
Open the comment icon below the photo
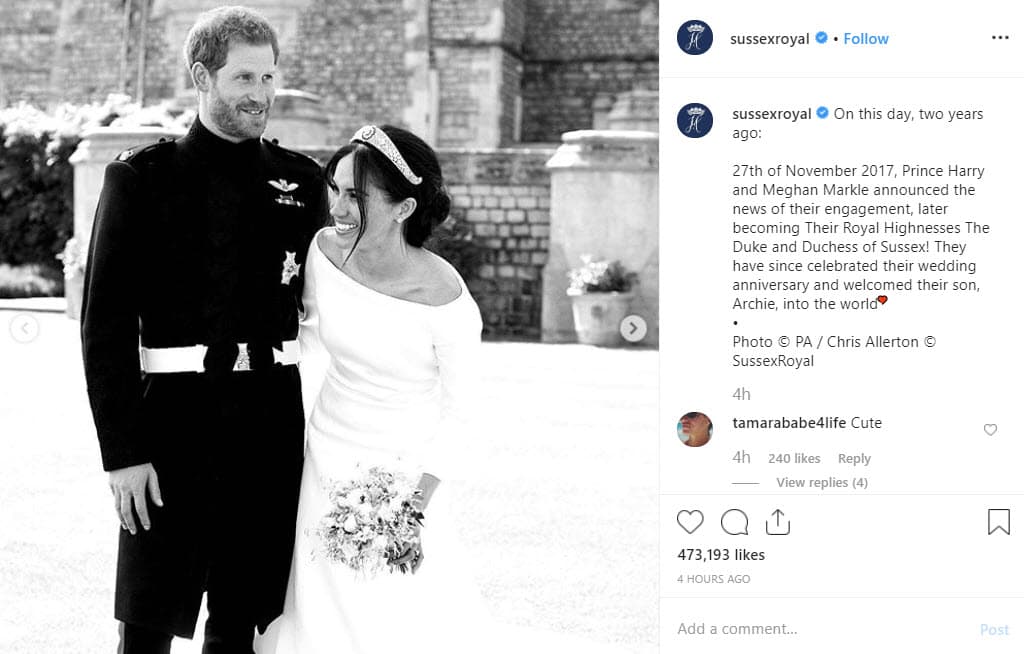pyautogui.click(x=734, y=521)
